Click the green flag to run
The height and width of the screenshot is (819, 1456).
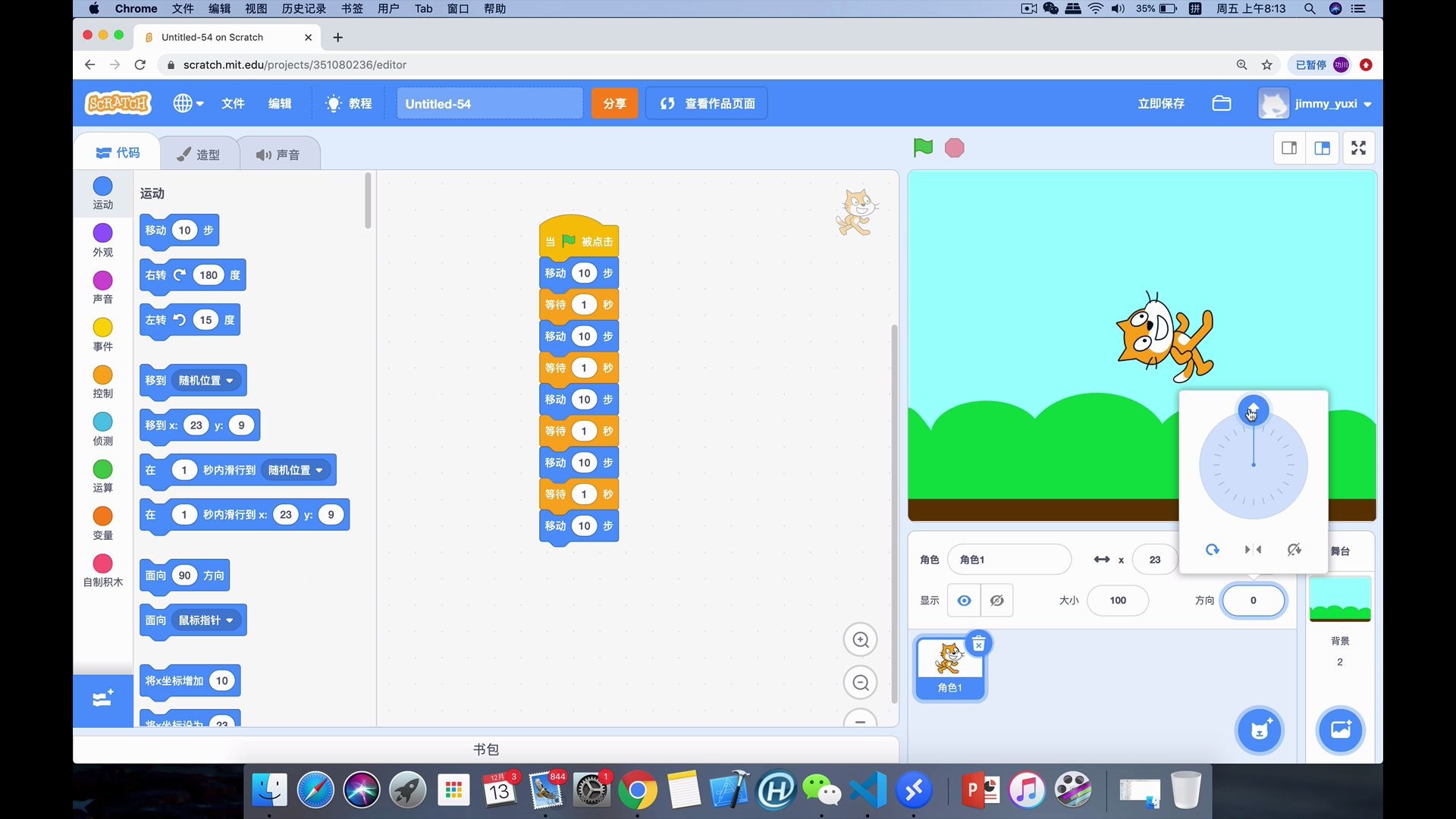point(923,148)
